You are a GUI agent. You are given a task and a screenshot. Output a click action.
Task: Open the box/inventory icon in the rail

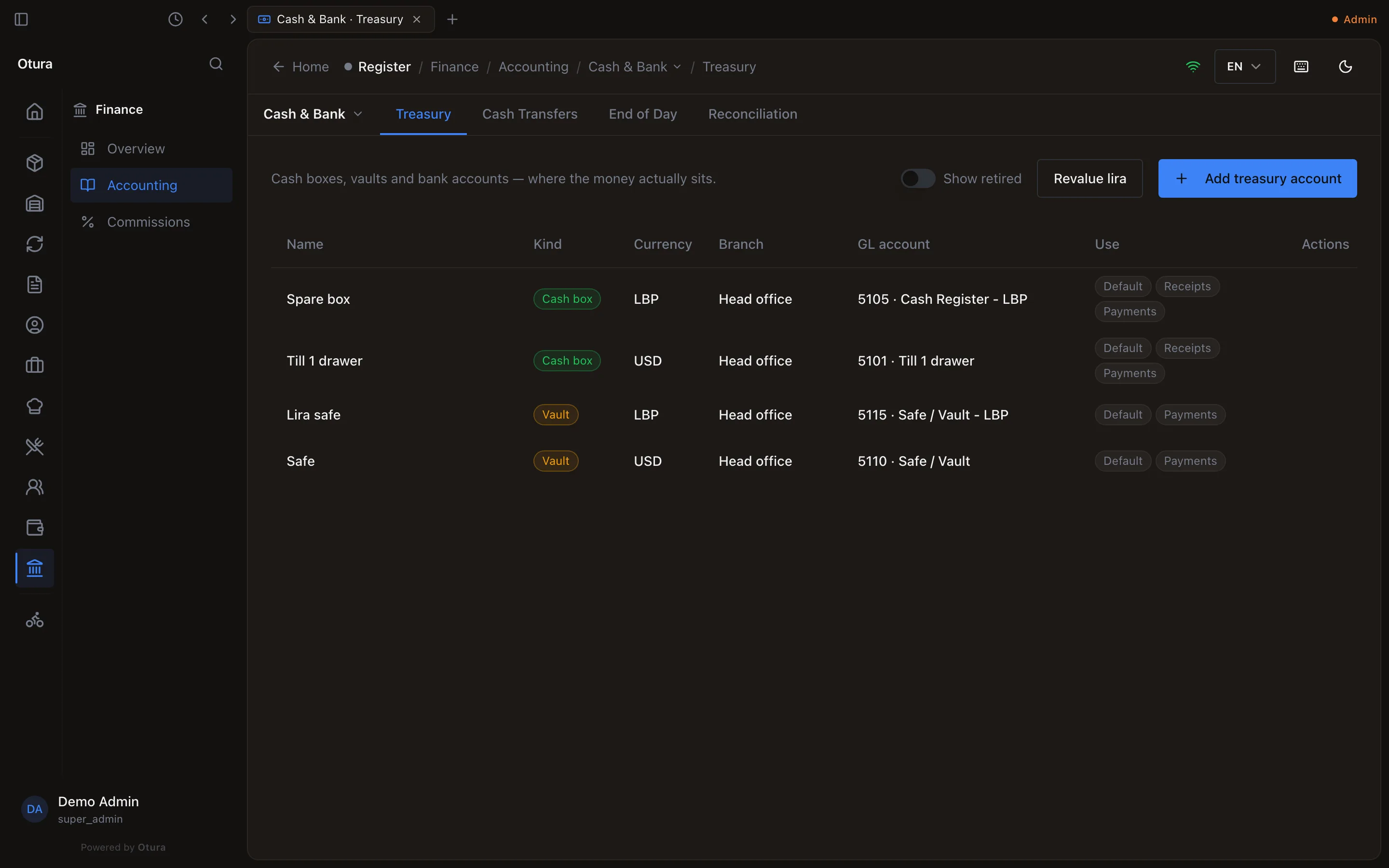34,163
